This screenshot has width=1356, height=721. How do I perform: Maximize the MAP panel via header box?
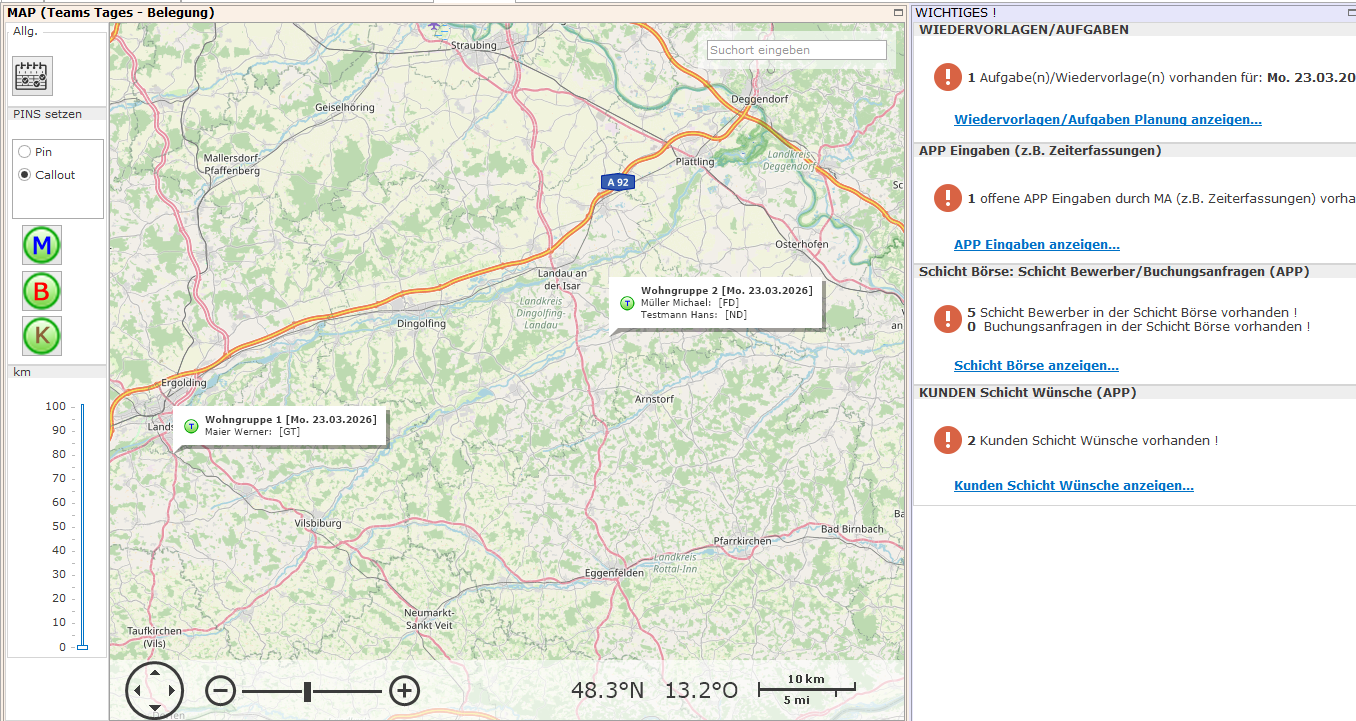(x=899, y=12)
